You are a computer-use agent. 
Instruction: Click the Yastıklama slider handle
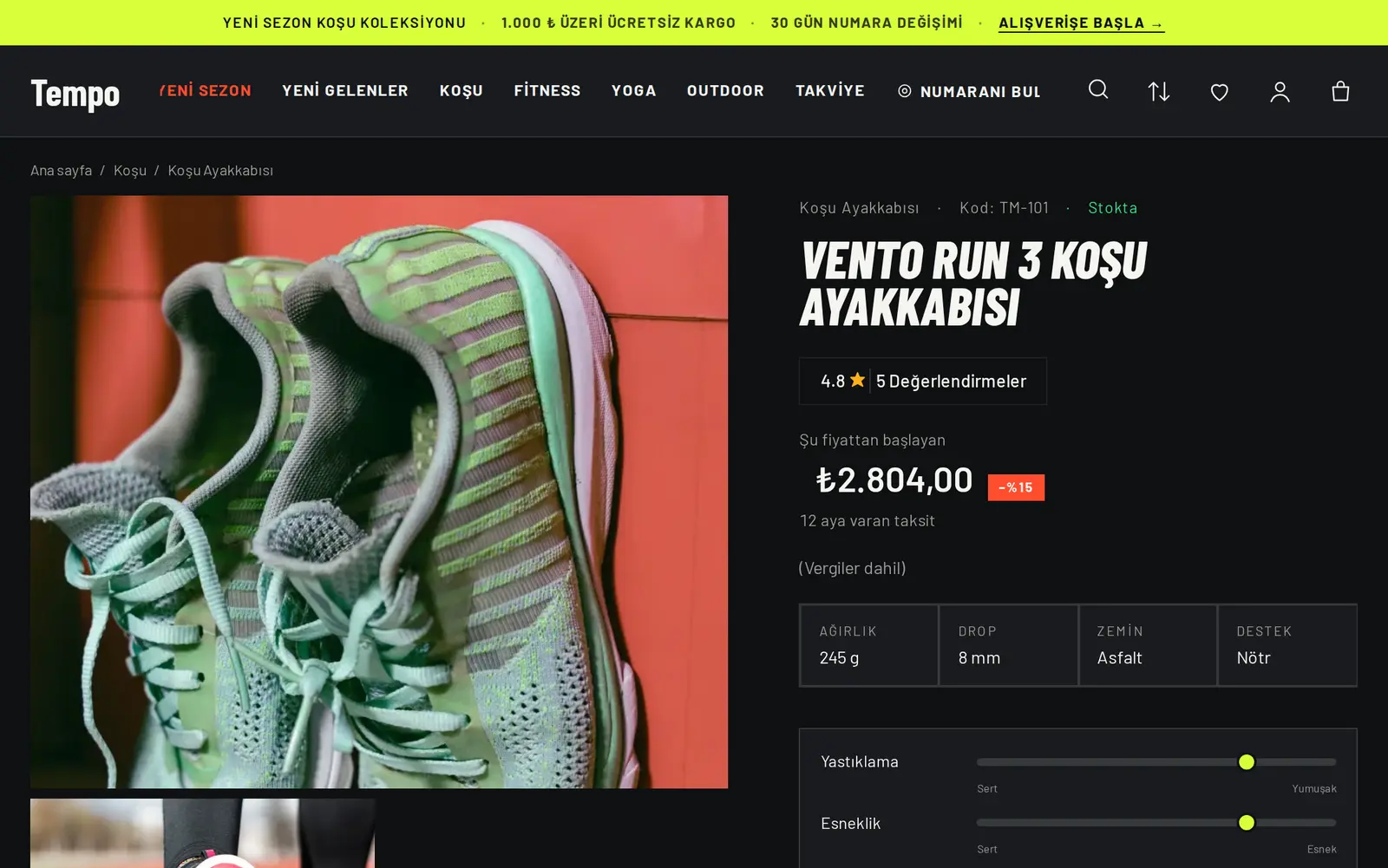[1247, 762]
